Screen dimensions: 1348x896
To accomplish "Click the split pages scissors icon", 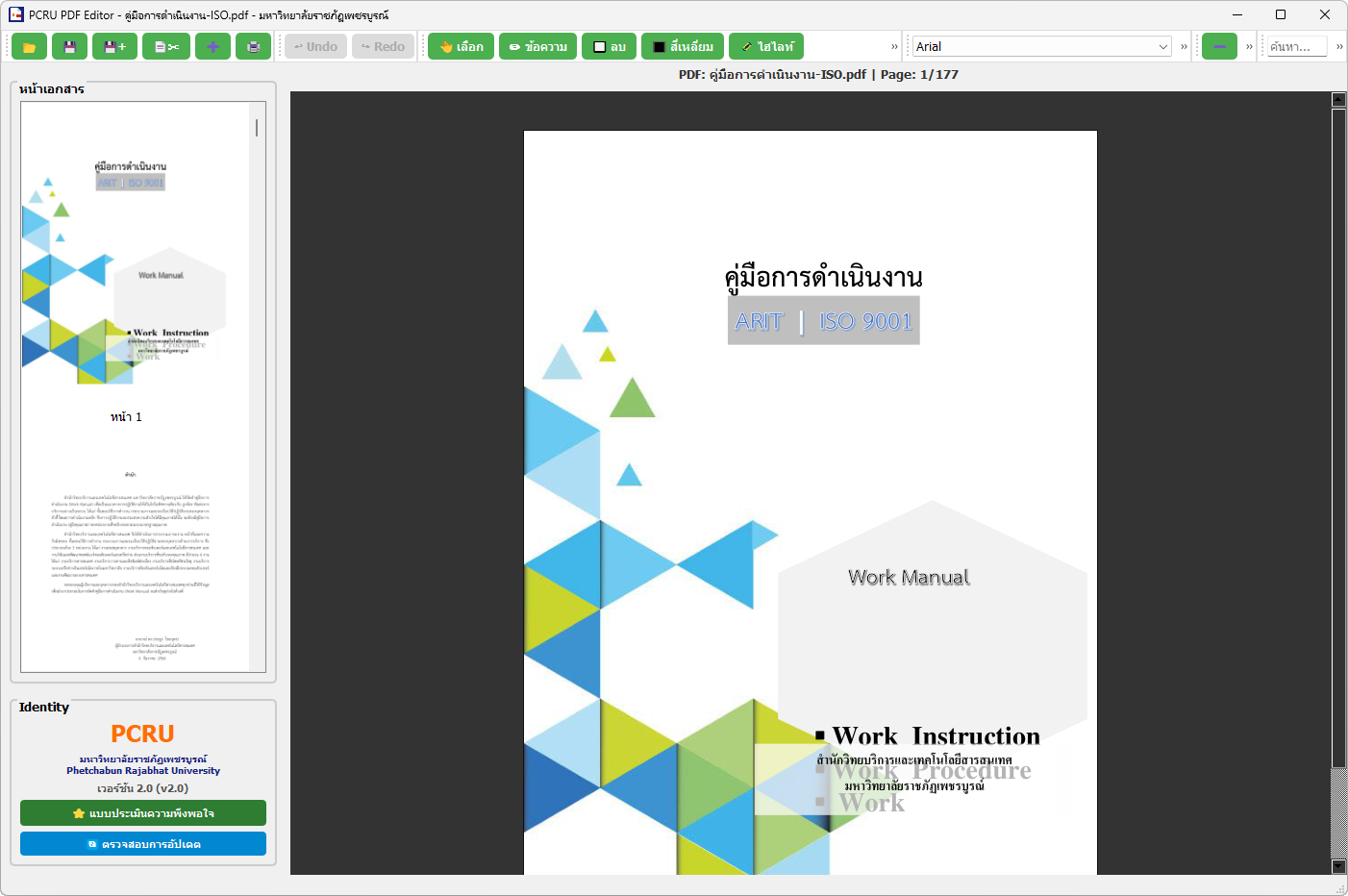I will [166, 47].
